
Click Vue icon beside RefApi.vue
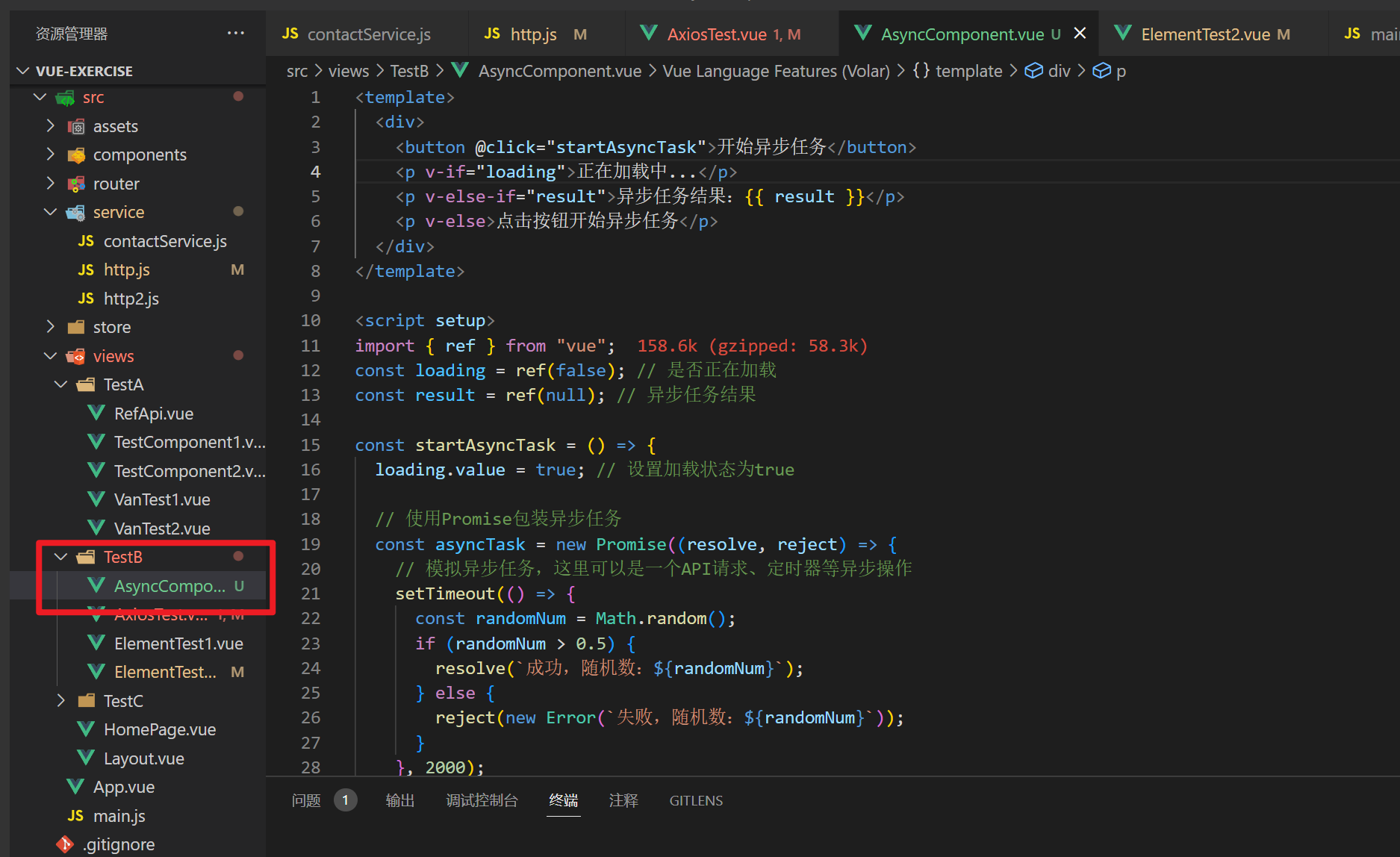click(96, 414)
